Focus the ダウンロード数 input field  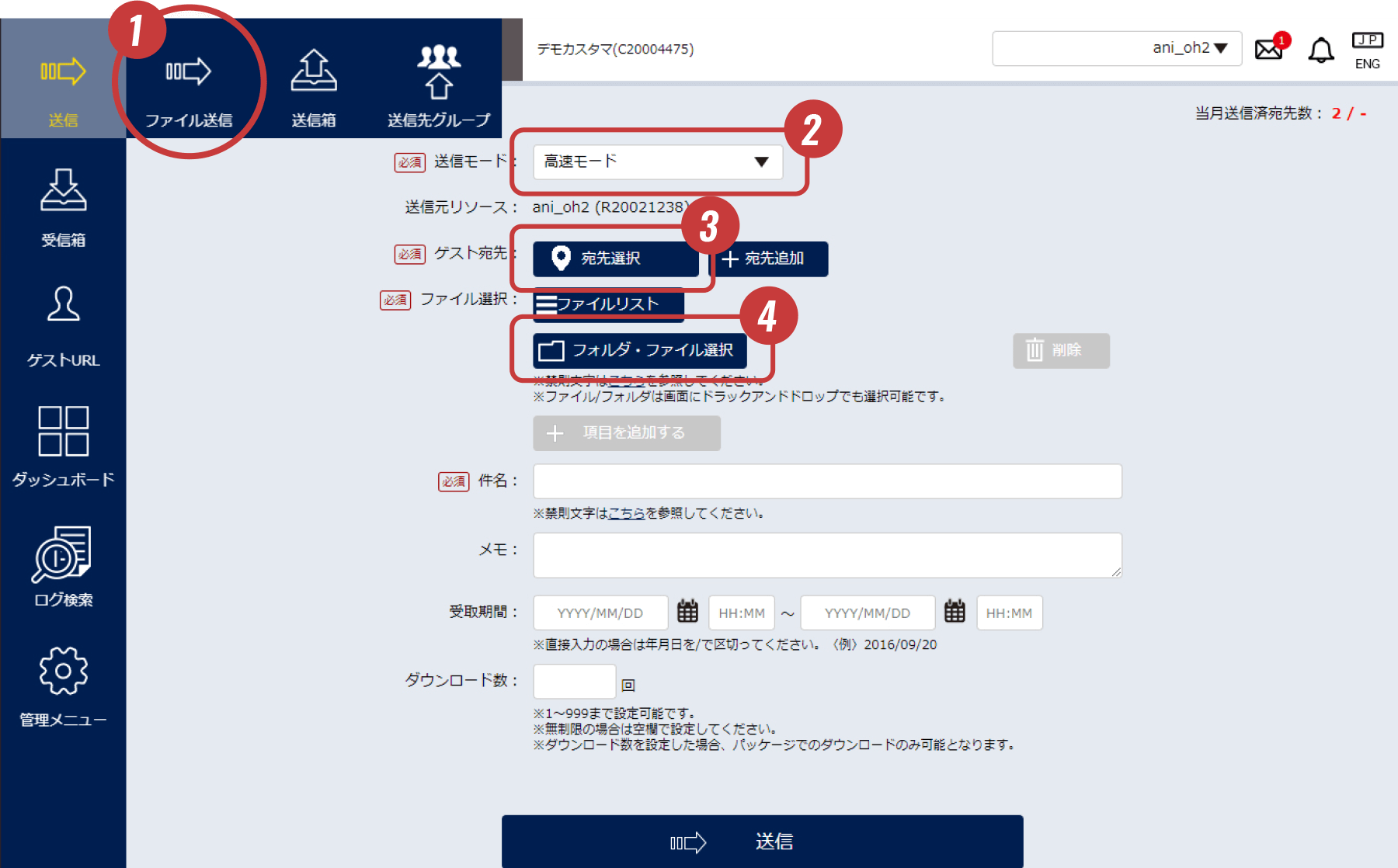(575, 682)
